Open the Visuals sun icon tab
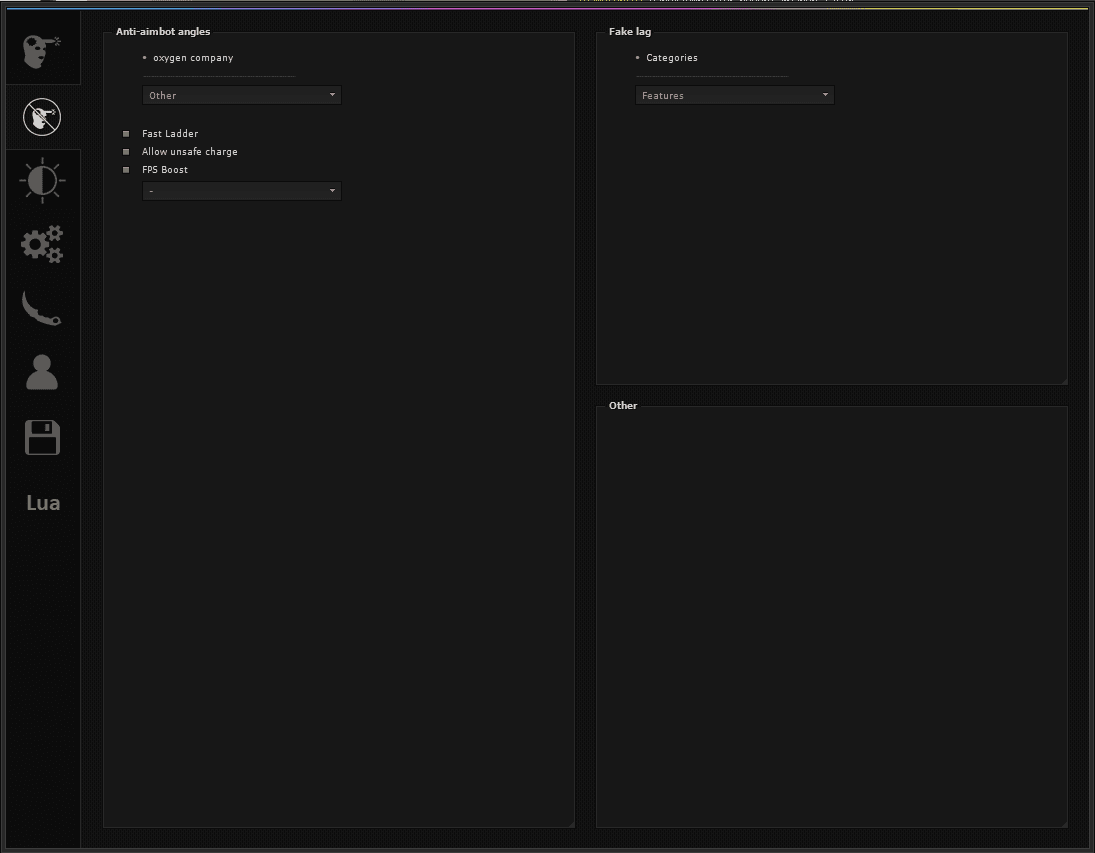This screenshot has height=853, width=1095. point(42,180)
